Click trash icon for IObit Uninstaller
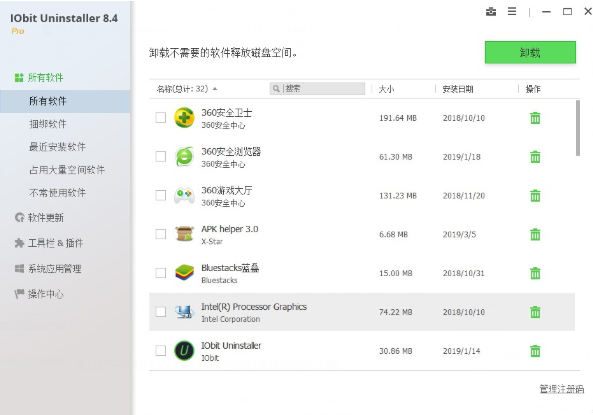Screen dimensions: 593x415 [x=535, y=351]
